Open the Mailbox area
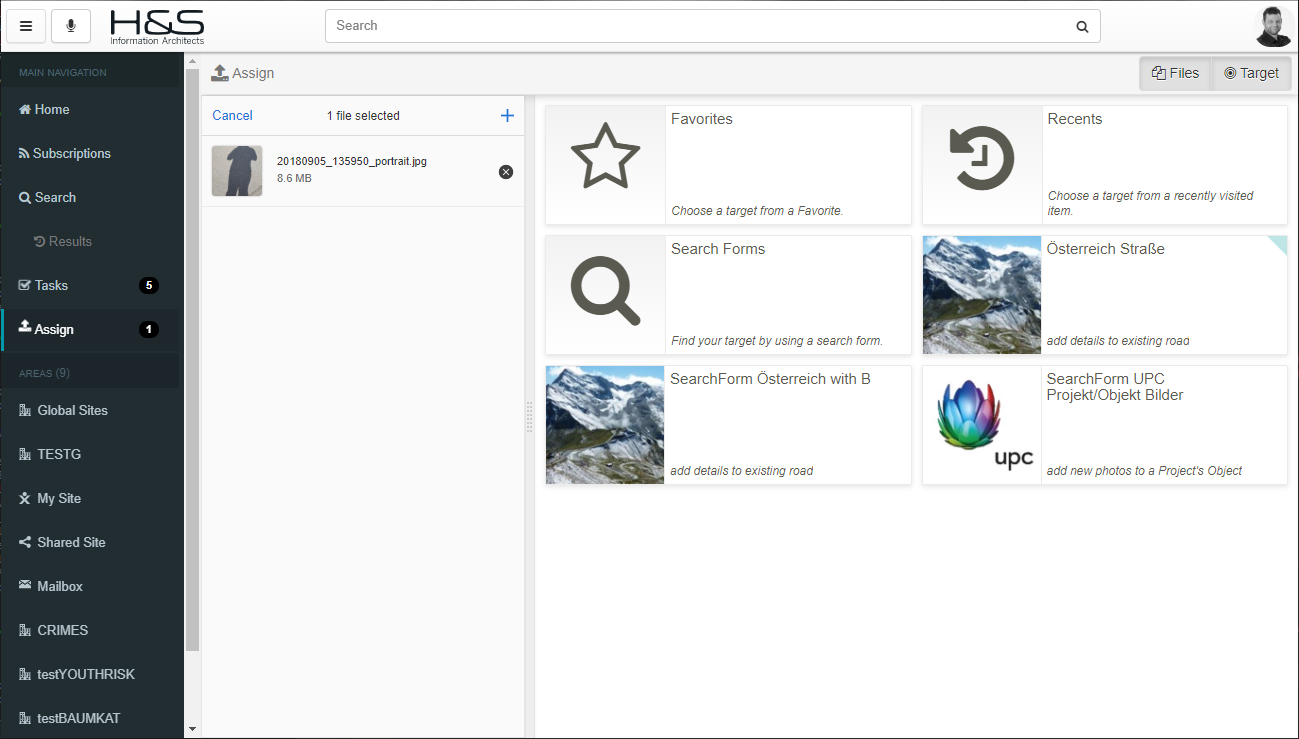 [x=59, y=586]
